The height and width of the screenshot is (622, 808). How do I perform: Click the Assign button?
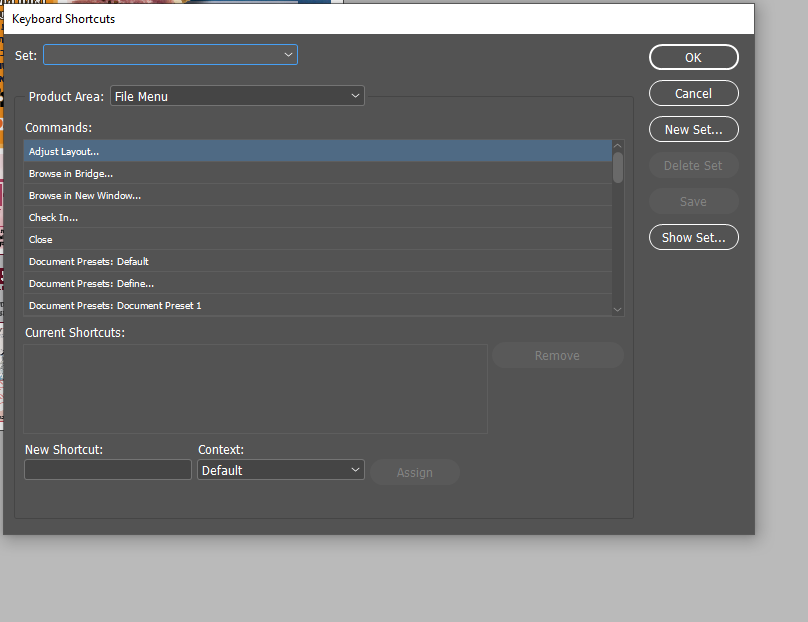[415, 472]
